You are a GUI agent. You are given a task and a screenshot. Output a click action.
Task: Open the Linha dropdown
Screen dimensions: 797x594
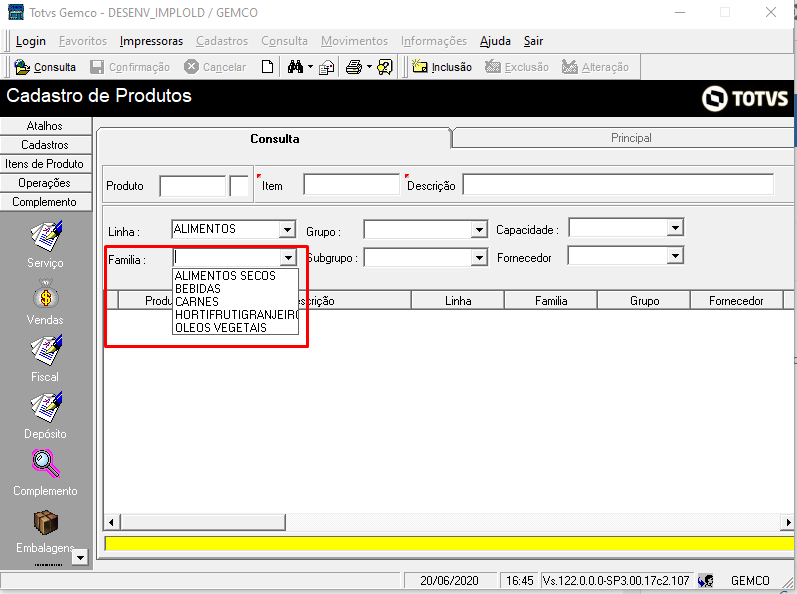coord(287,230)
